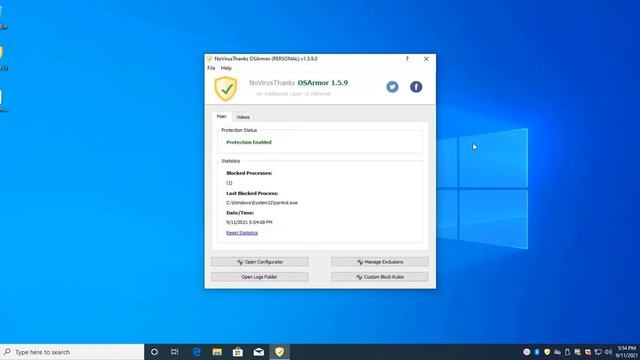Click the blocked process path control.exe

pyautogui.click(x=262, y=202)
